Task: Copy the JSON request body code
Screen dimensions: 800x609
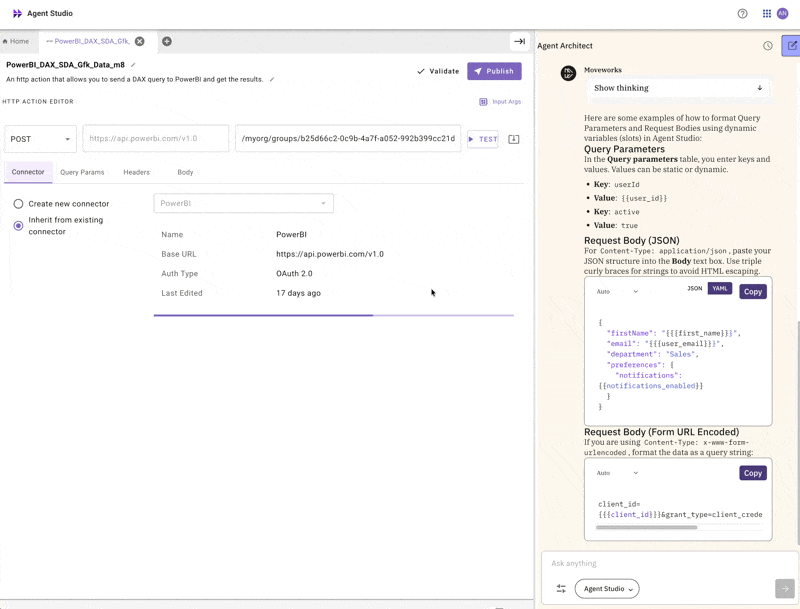Action: (753, 292)
